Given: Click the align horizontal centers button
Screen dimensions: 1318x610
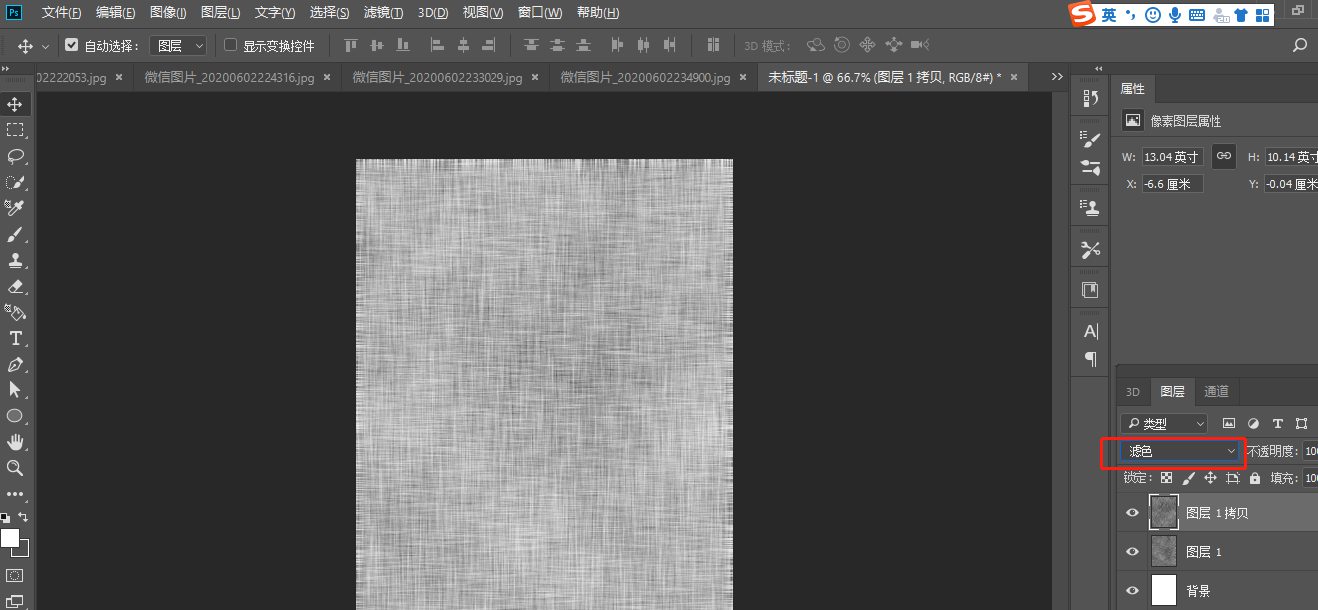Looking at the screenshot, I should pos(462,45).
